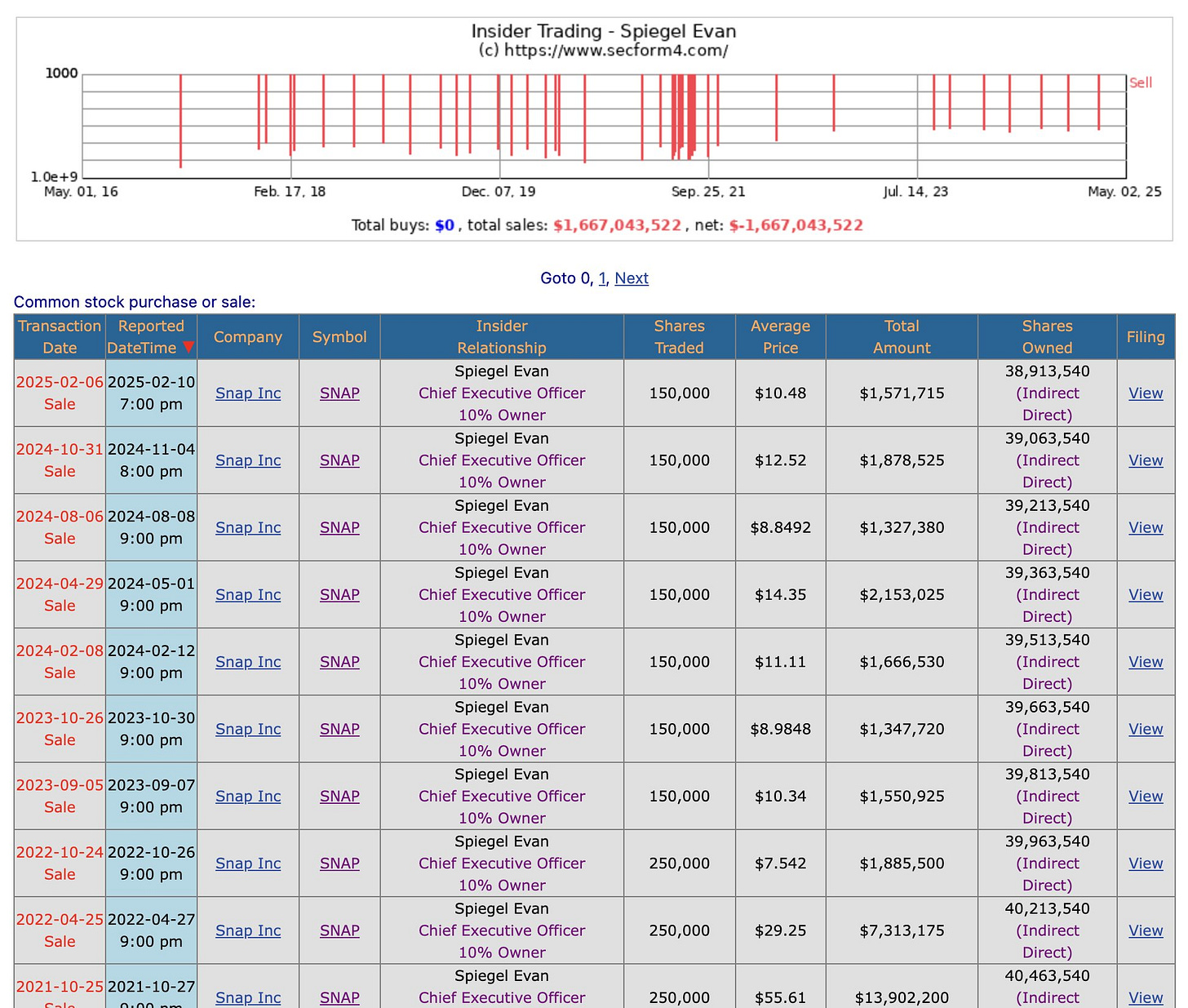
Task: Click the Shares Traded column header
Action: 679,337
